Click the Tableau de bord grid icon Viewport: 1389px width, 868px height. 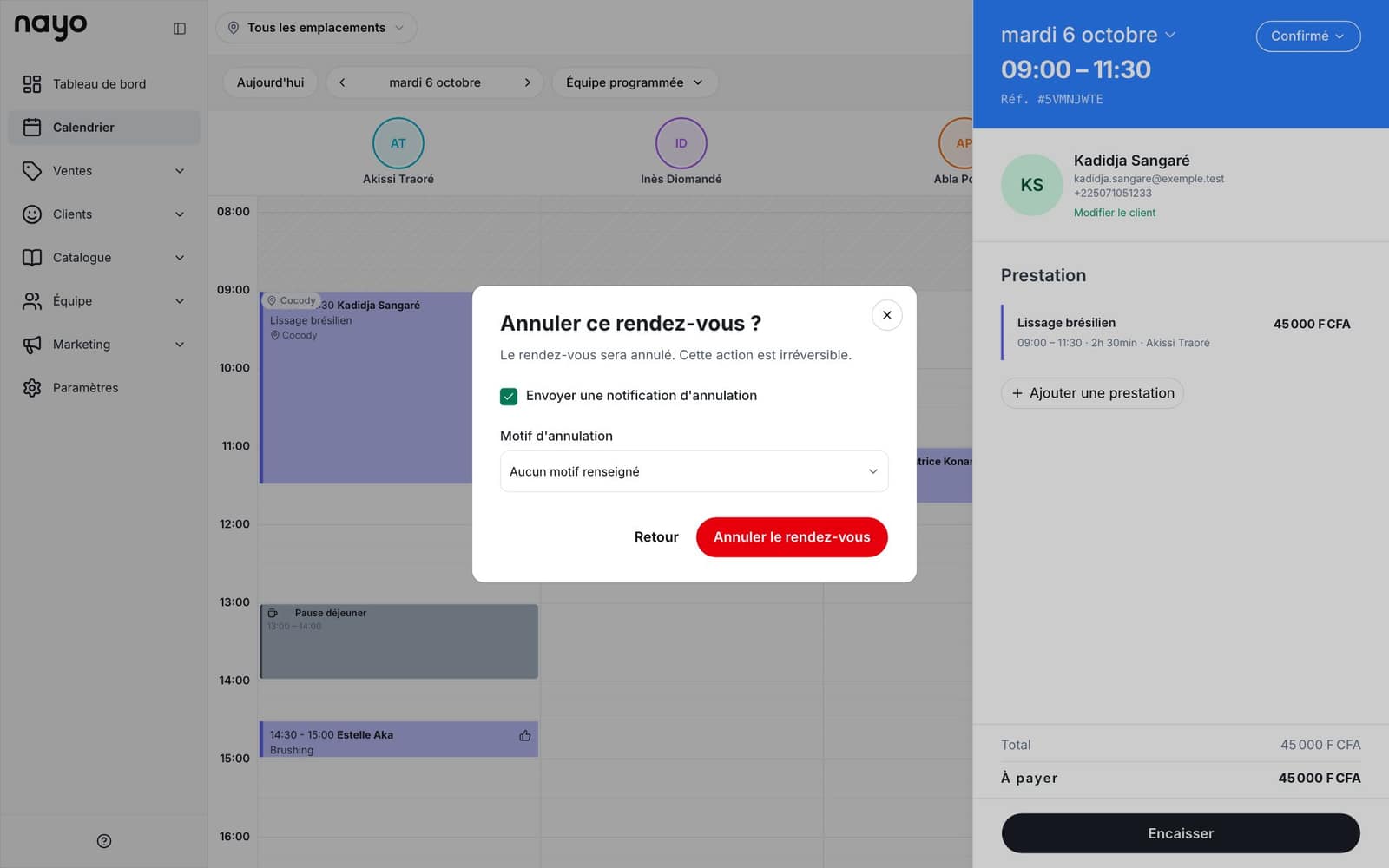pyautogui.click(x=32, y=84)
